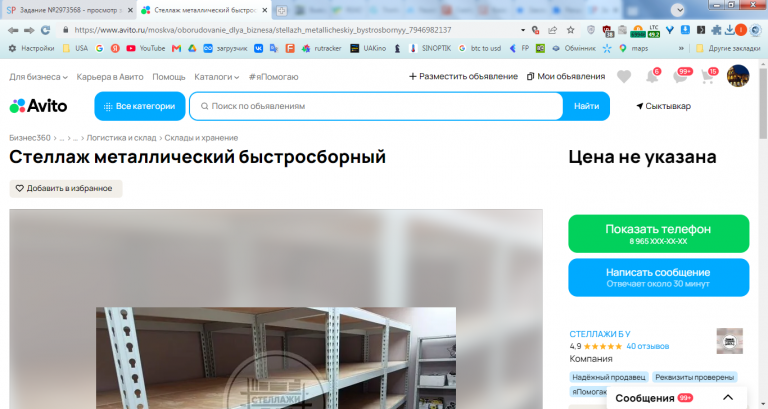The height and width of the screenshot is (409, 768).
Task: Open Логистика и склад breadcrumb
Action: (121, 138)
